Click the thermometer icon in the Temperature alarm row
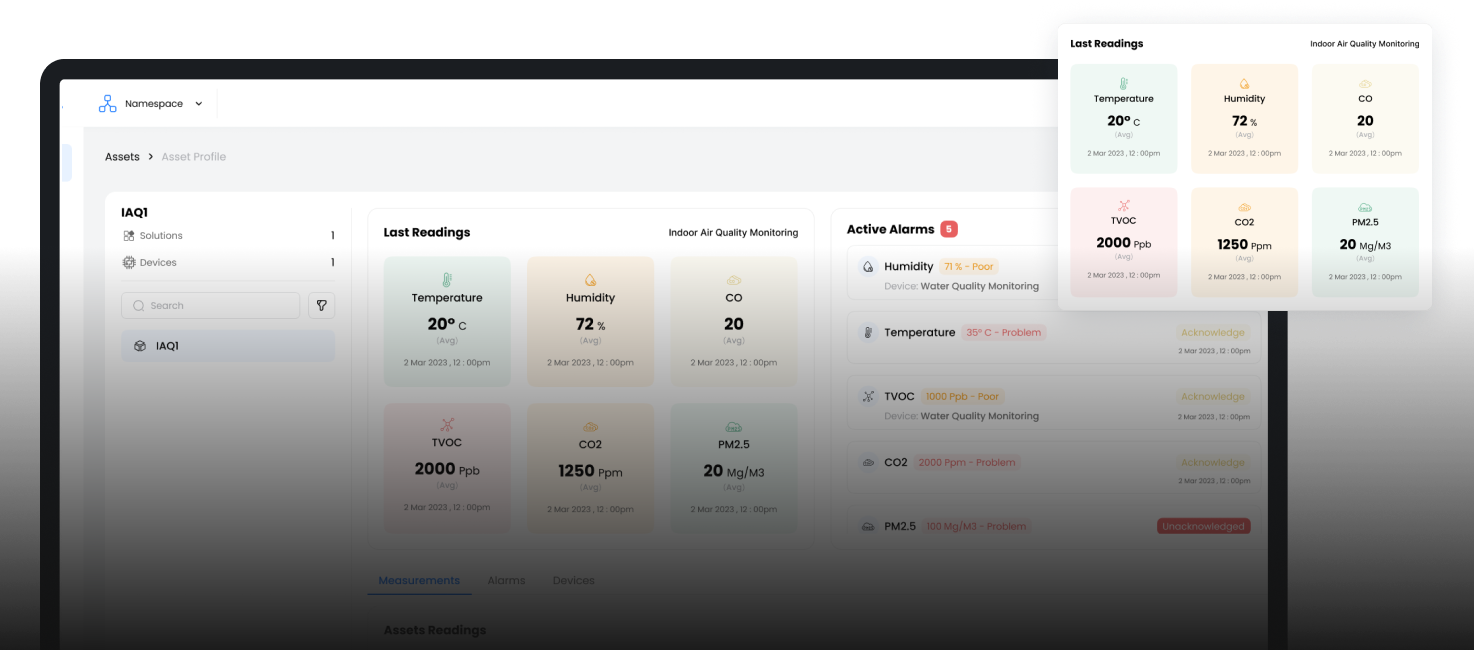This screenshot has width=1474, height=650. (868, 333)
